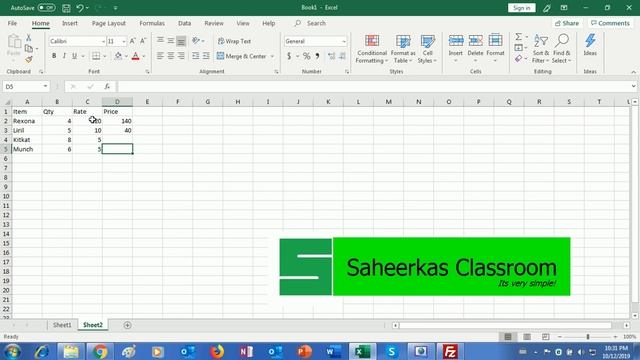Image resolution: width=640 pixels, height=360 pixels.
Task: Click the Insert cells icon
Action: (456, 41)
